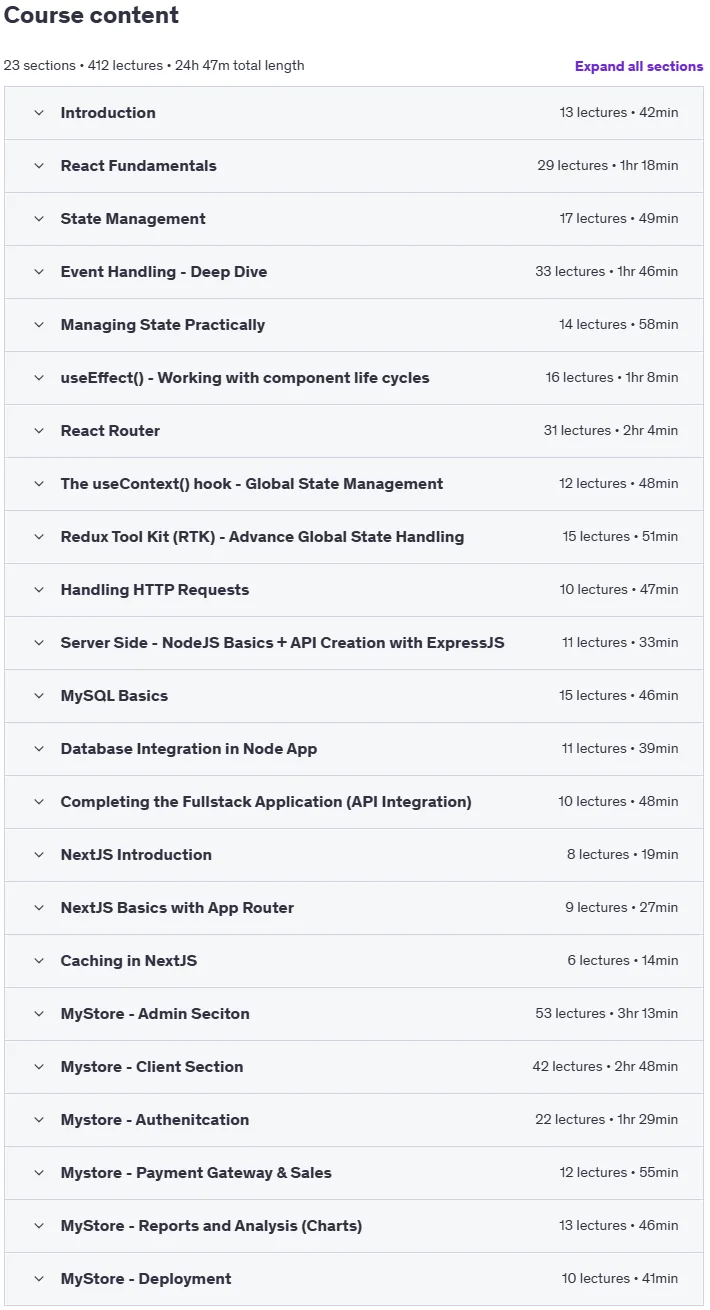The width and height of the screenshot is (710, 1310).
Task: Click chevron beside State Management
Action: tap(39, 219)
